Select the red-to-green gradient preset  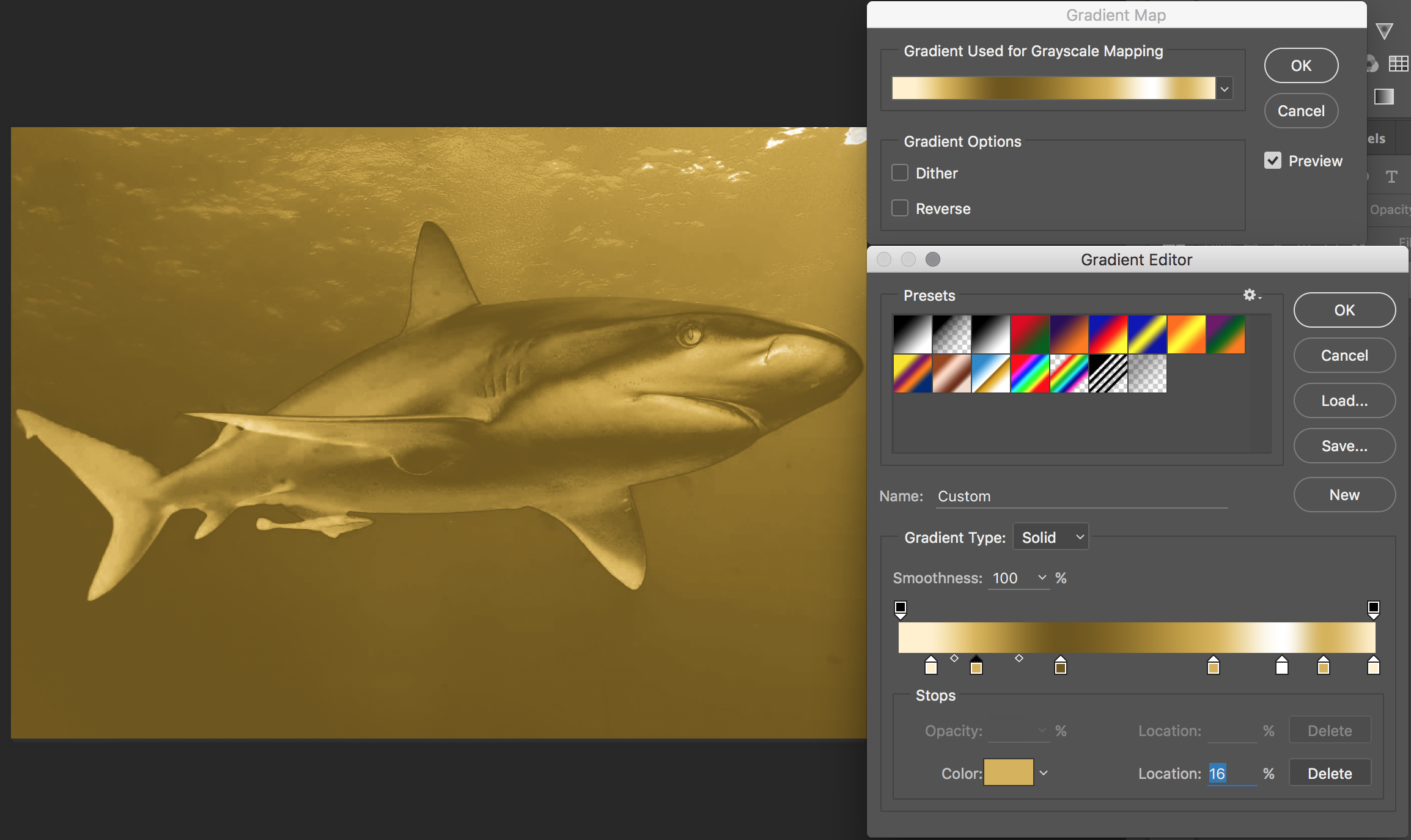click(1030, 334)
